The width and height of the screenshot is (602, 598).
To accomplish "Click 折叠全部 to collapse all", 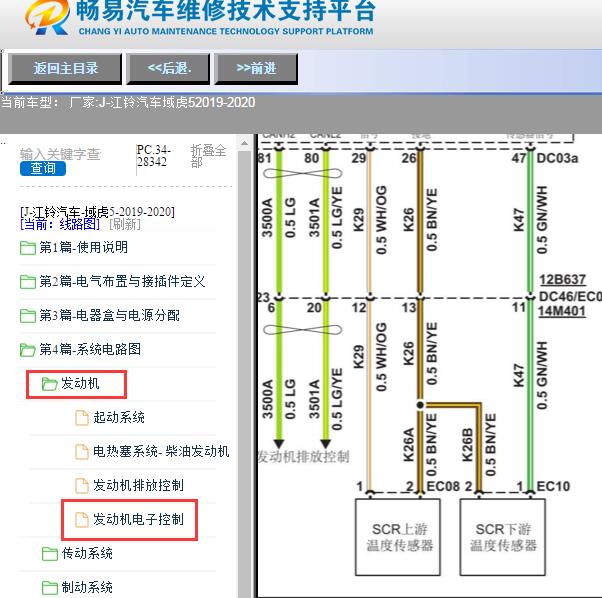I will [x=208, y=156].
